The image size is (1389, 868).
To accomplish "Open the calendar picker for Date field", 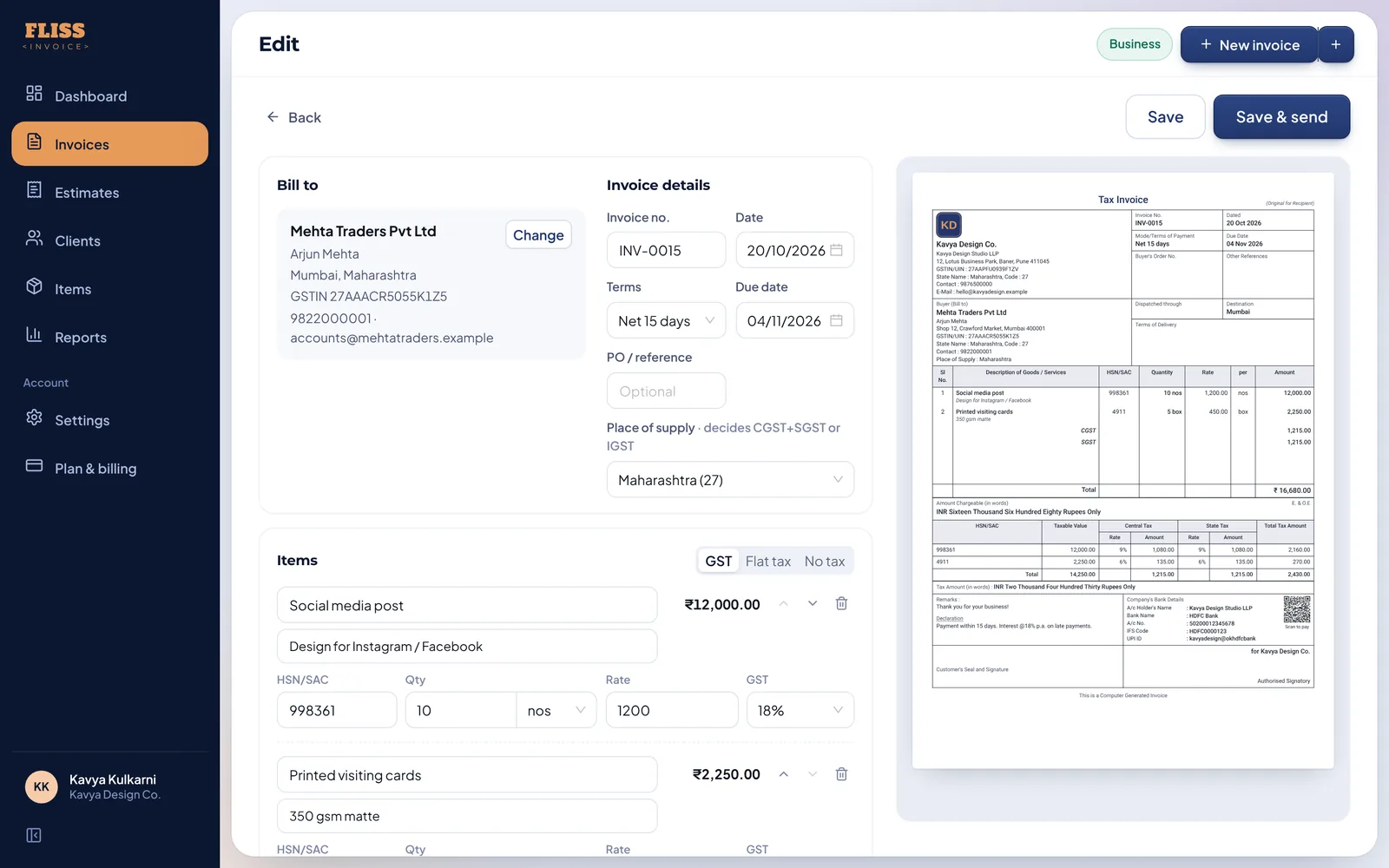I will 836,250.
